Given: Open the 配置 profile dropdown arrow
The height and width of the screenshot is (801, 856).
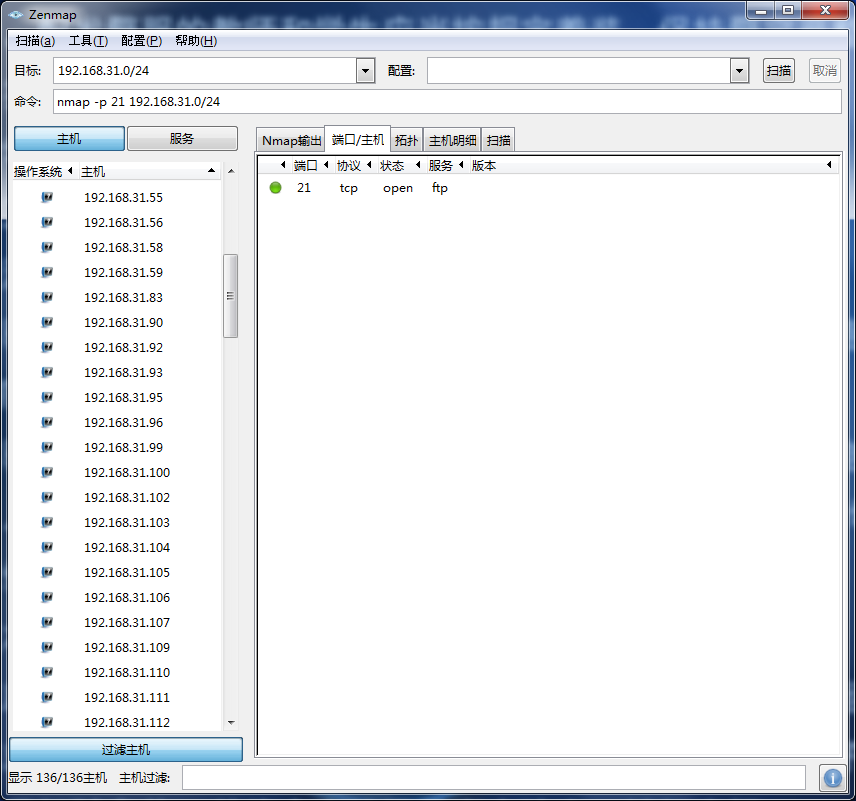Looking at the screenshot, I should [739, 70].
